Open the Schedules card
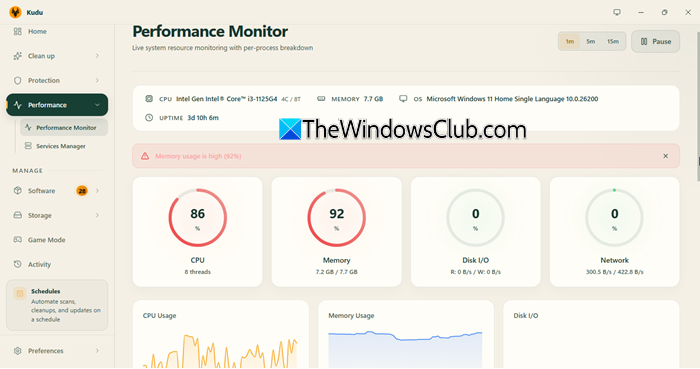 [57, 305]
